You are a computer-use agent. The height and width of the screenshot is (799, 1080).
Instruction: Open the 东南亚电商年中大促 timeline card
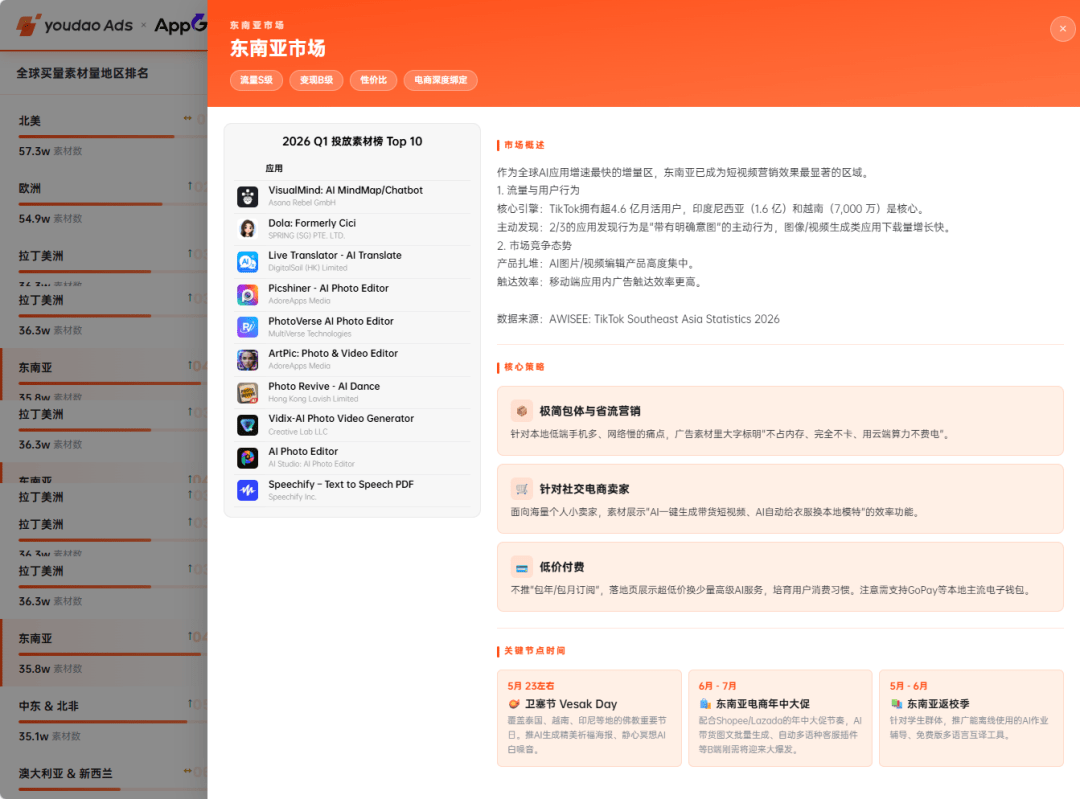[x=780, y=718]
